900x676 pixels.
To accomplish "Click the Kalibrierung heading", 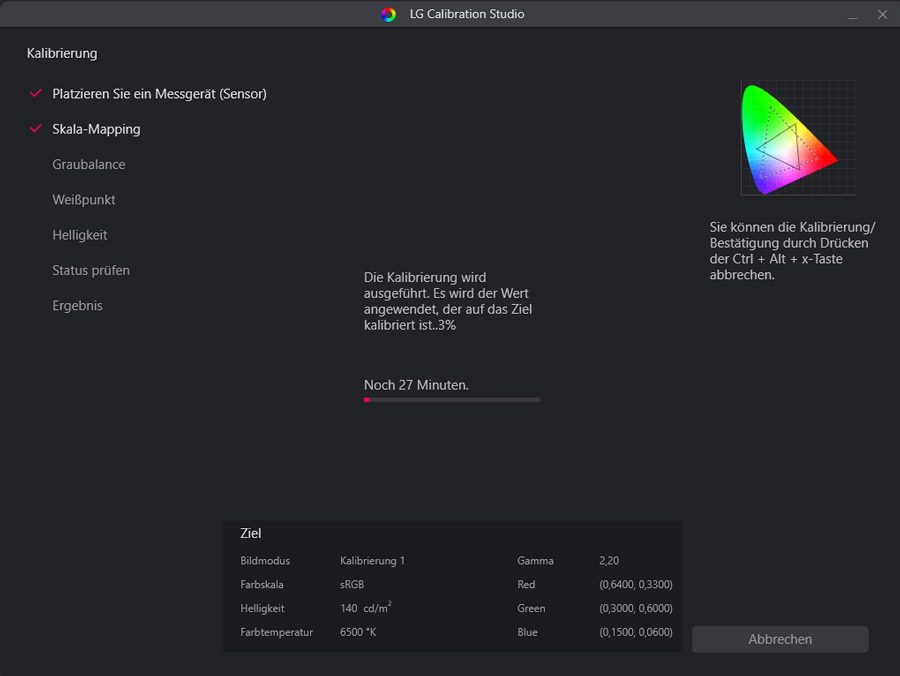I will click(62, 53).
